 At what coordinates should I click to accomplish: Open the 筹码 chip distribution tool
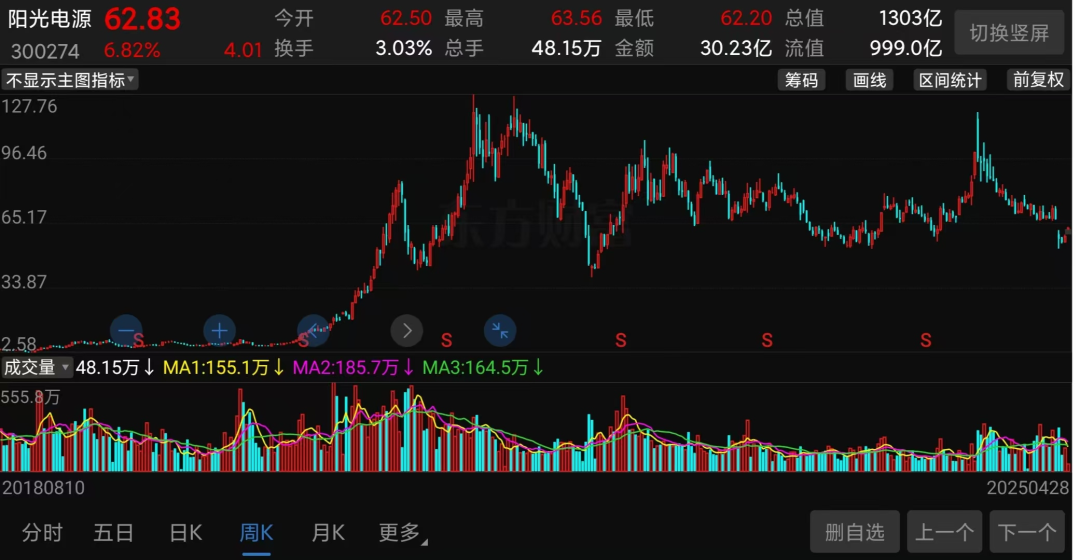[801, 80]
